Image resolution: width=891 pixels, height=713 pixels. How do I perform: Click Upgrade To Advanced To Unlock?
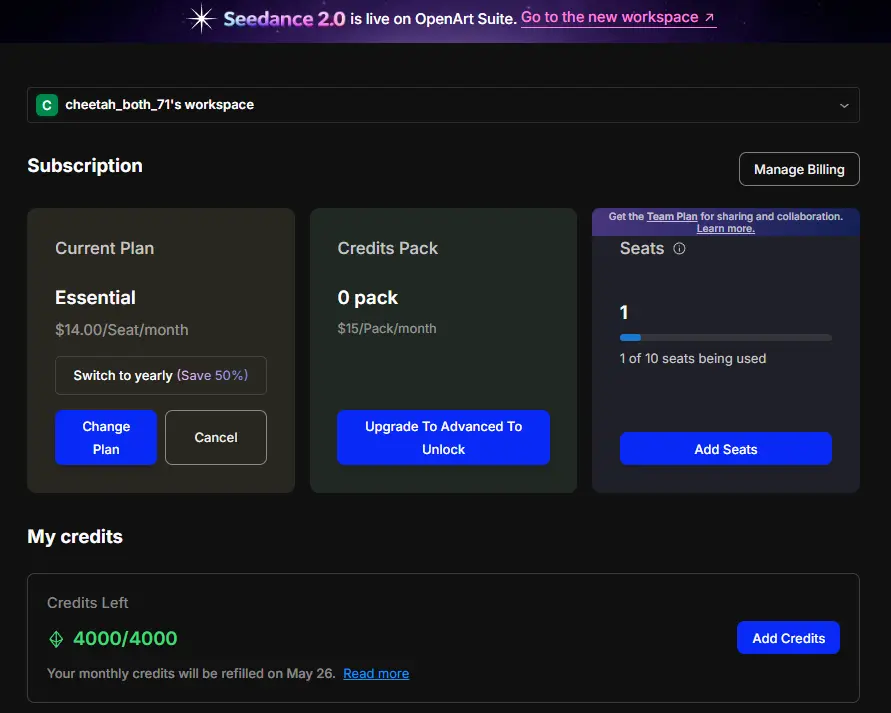click(x=443, y=437)
